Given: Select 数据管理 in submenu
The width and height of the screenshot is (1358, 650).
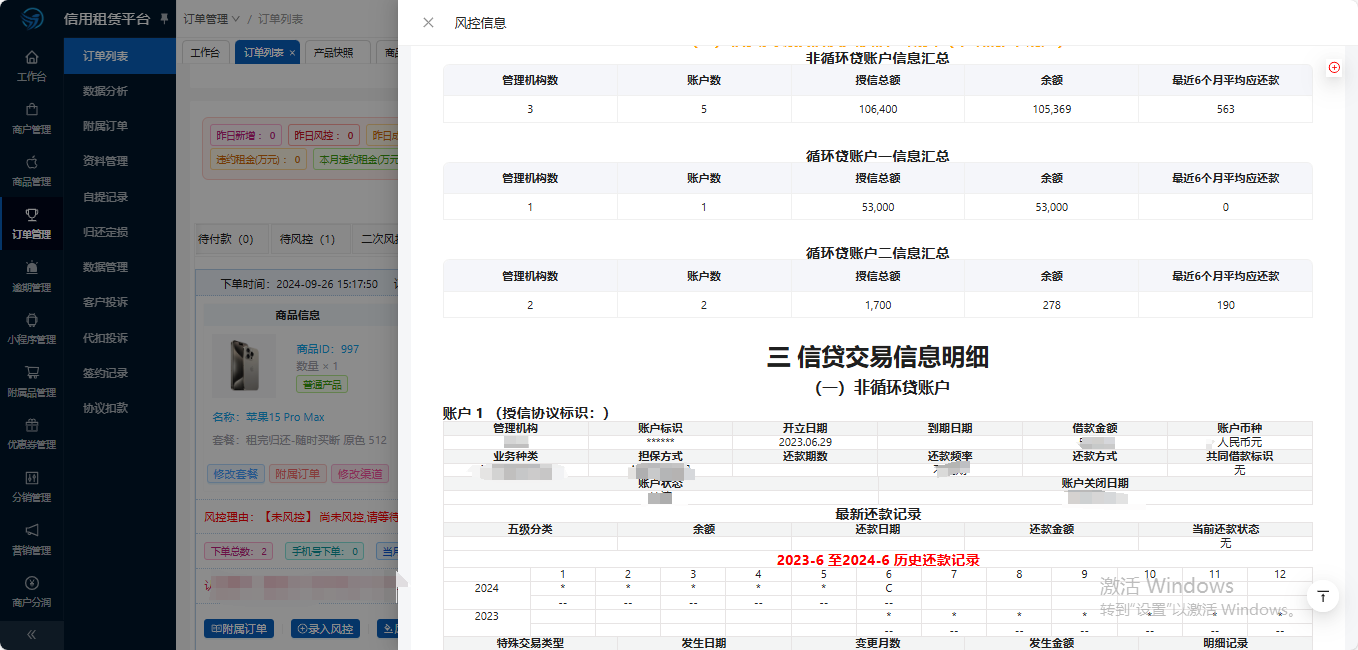Looking at the screenshot, I should (105, 267).
